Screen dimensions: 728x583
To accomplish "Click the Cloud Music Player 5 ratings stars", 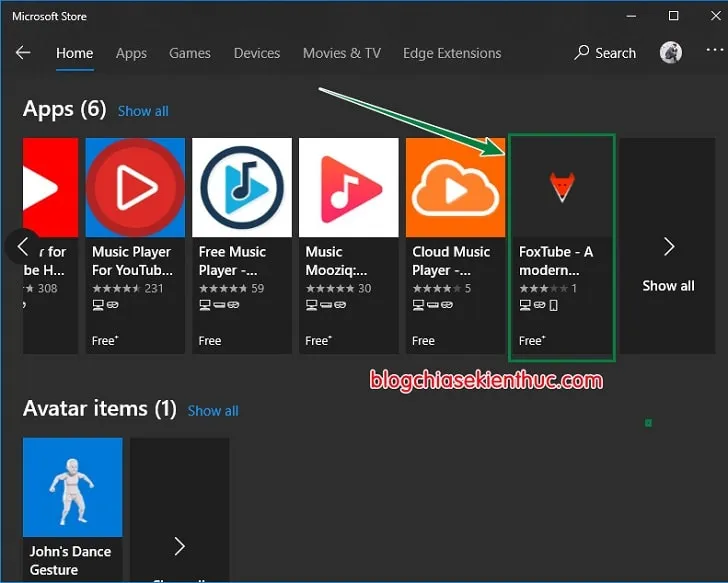I will [x=436, y=289].
